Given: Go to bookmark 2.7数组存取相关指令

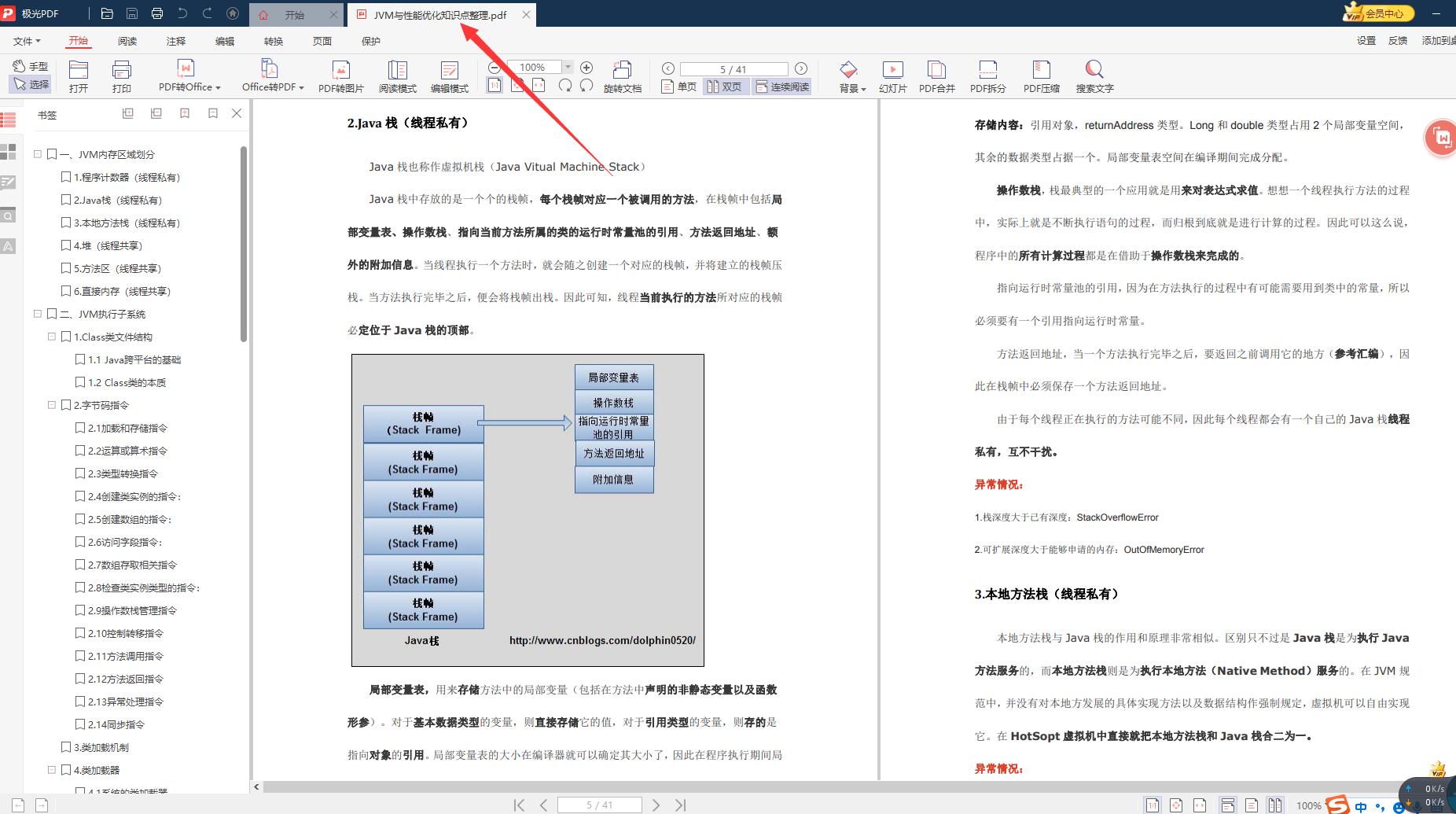Looking at the screenshot, I should click(x=132, y=565).
